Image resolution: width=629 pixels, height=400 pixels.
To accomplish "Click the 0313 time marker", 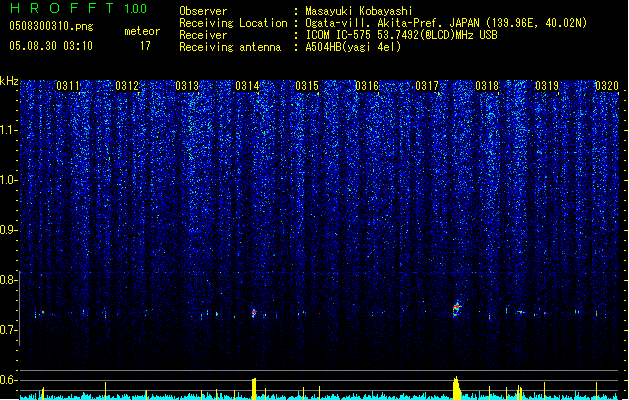I will point(187,86).
